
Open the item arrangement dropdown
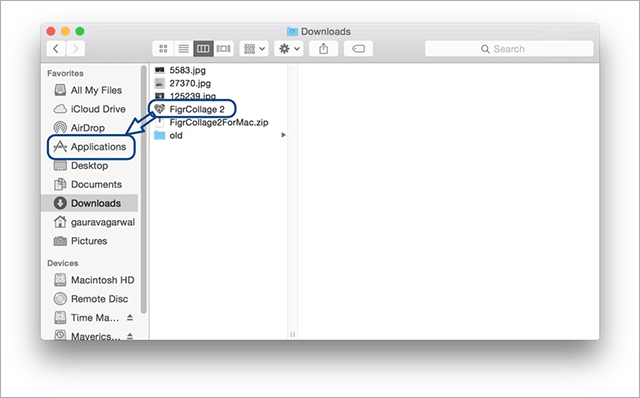click(254, 49)
